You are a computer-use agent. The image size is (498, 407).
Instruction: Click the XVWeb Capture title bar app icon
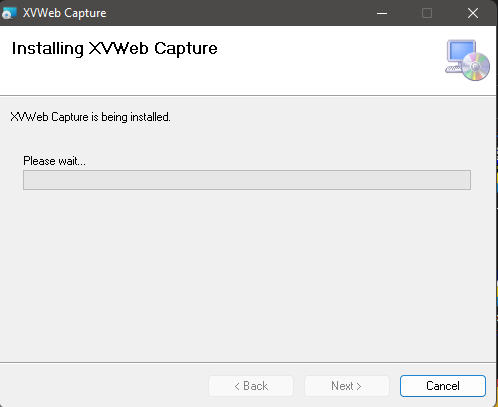(x=9, y=13)
